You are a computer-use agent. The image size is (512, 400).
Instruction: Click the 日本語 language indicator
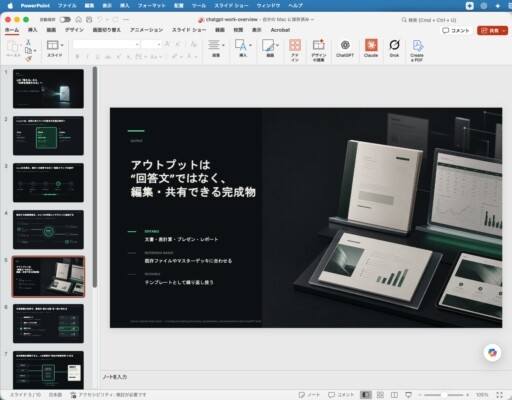55,395
